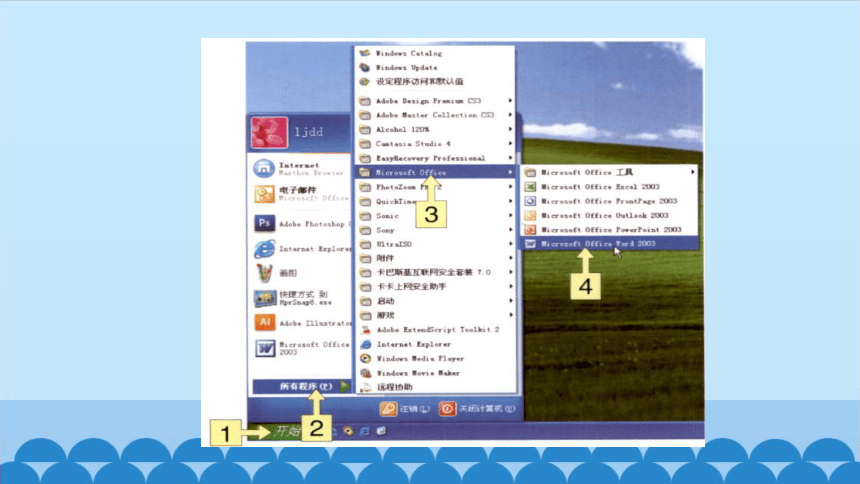Expand the QuickTime program folder
Screen dimensions: 860x484
coord(435,201)
